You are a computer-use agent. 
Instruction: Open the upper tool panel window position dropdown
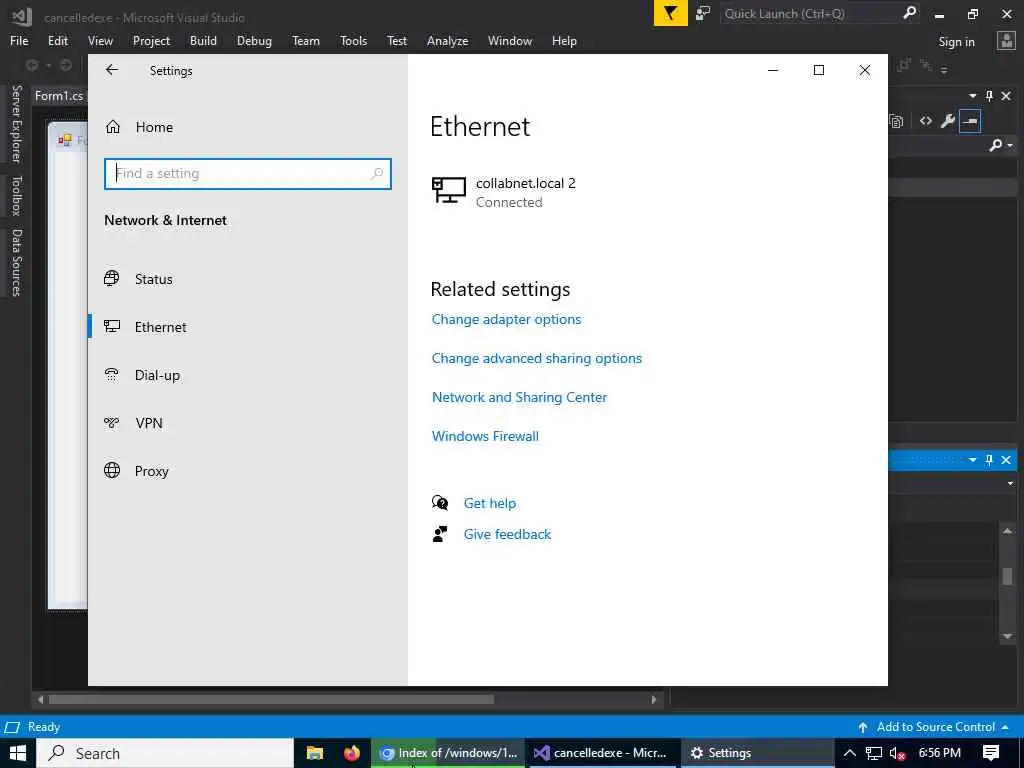972,96
